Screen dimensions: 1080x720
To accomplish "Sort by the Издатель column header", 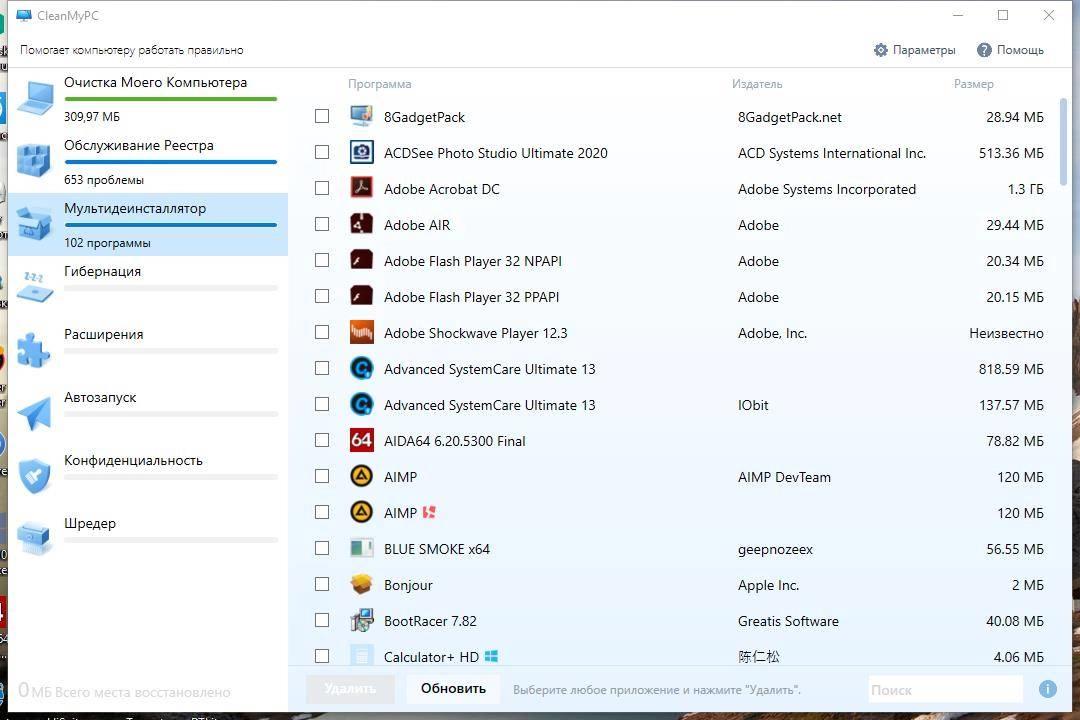I will click(757, 83).
